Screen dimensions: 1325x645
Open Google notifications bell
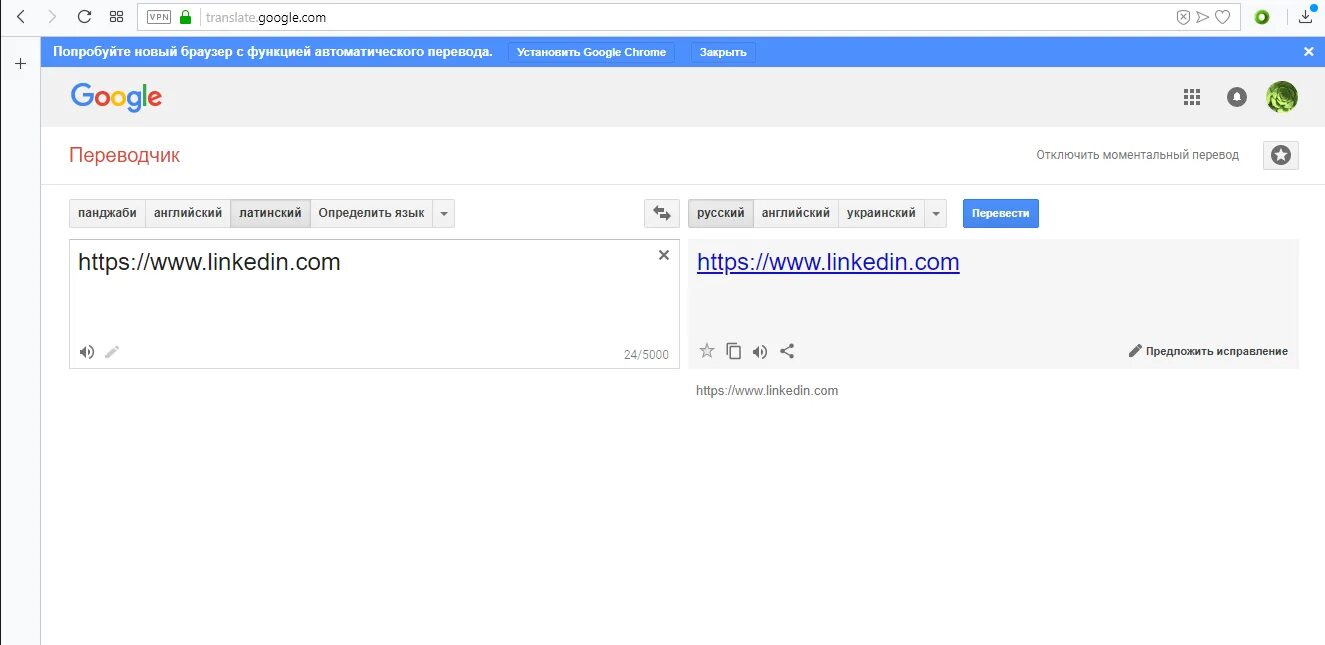pyautogui.click(x=1237, y=97)
